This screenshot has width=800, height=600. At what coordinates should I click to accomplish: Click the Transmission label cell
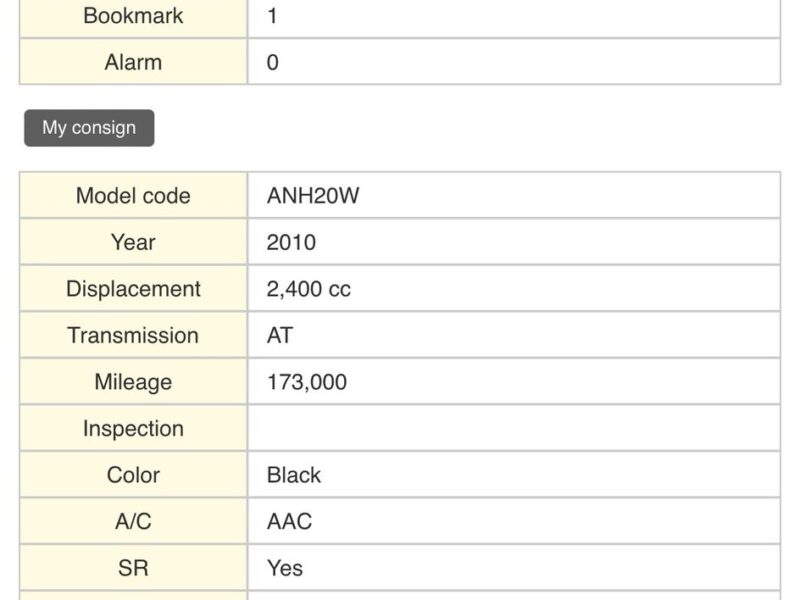click(x=133, y=335)
